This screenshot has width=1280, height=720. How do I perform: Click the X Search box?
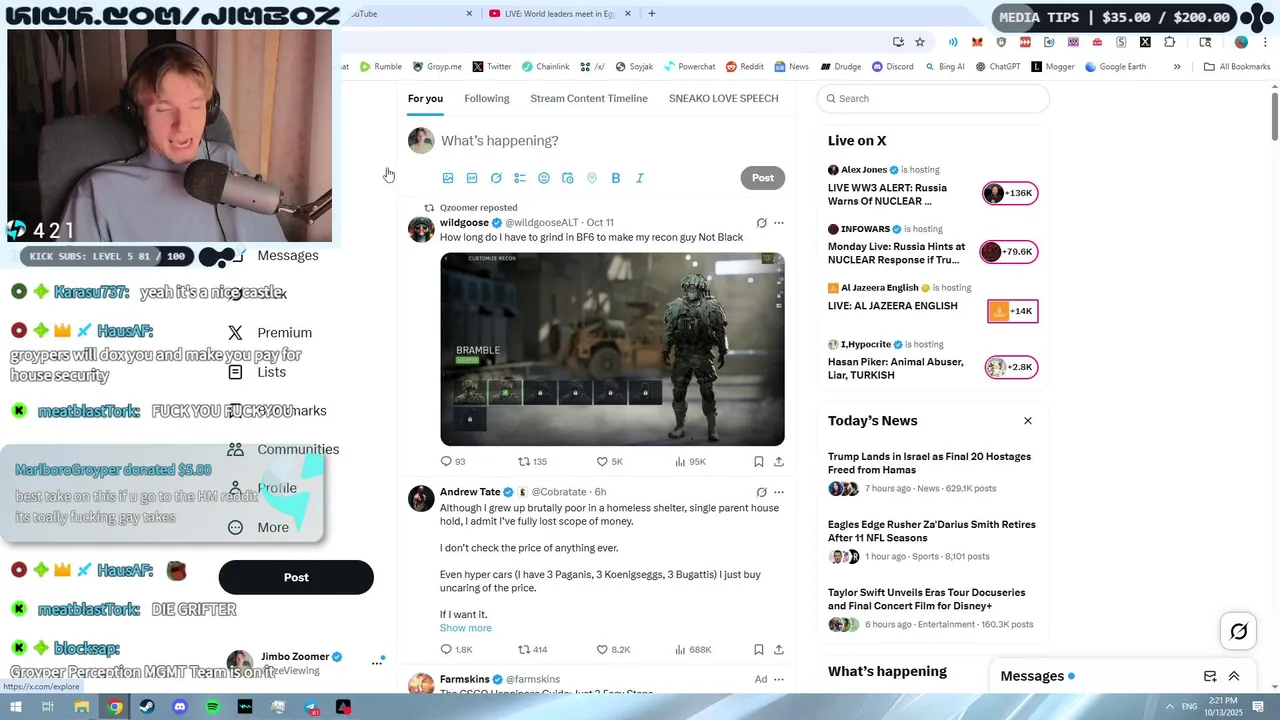click(933, 98)
